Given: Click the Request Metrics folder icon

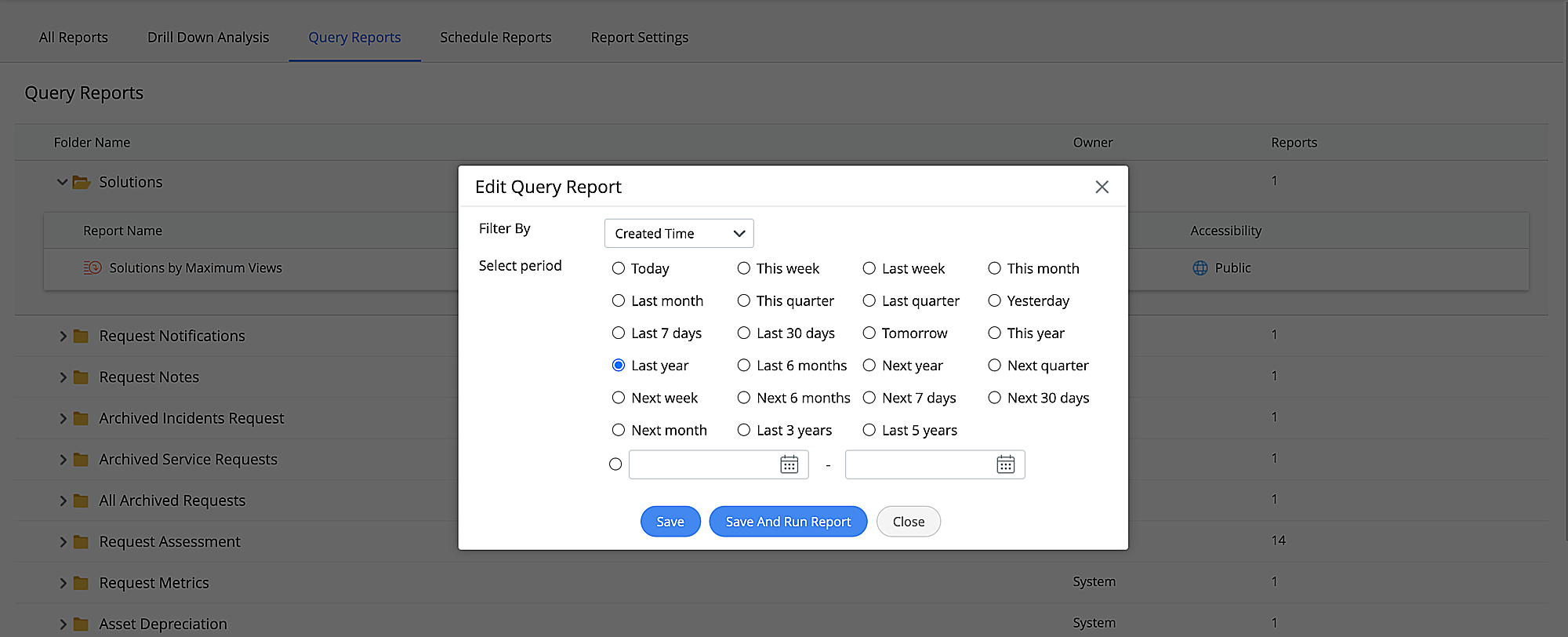Looking at the screenshot, I should [81, 583].
